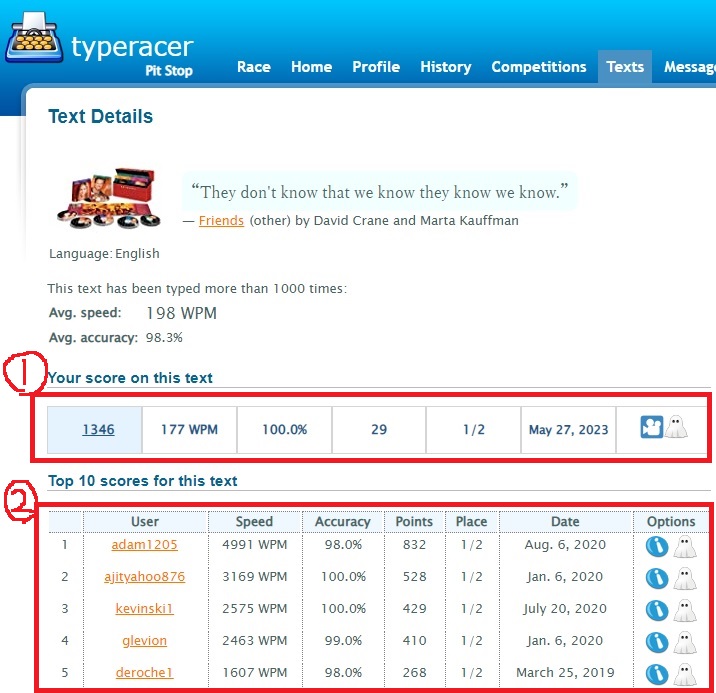Click the Aug. 6, 2020 date
The width and height of the screenshot is (716, 693).
point(565,545)
